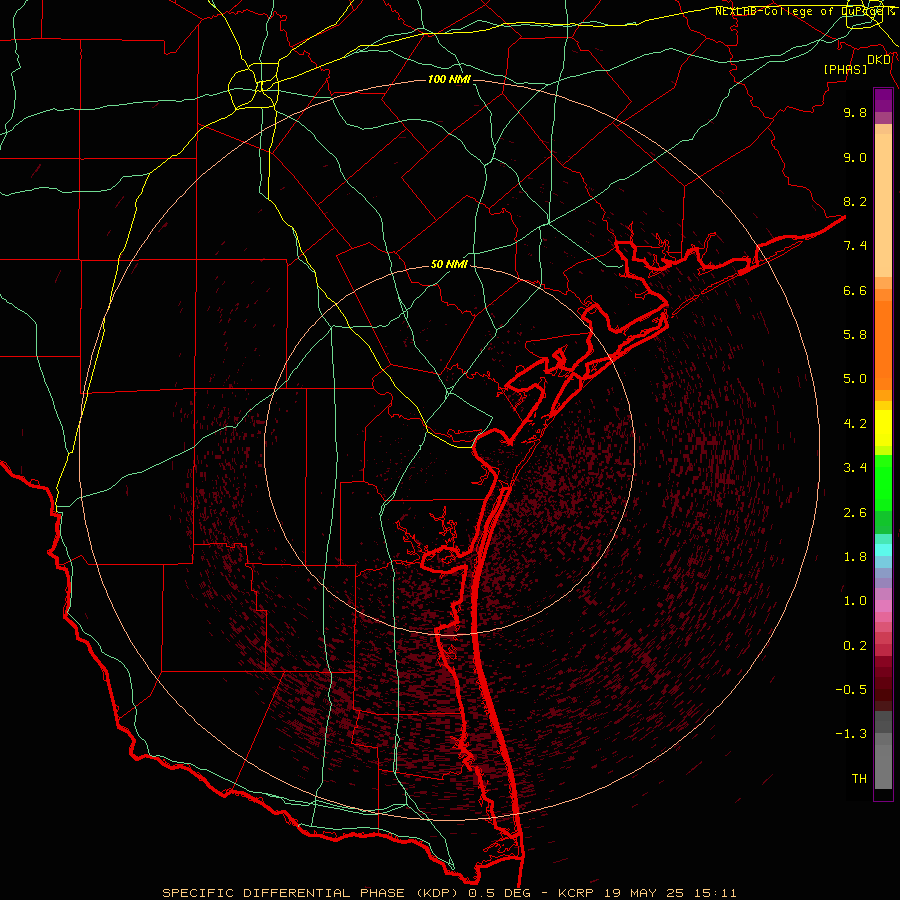Click the bright green segment of color bar
Image resolution: width=900 pixels, height=900 pixels.
pyautogui.click(x=883, y=483)
